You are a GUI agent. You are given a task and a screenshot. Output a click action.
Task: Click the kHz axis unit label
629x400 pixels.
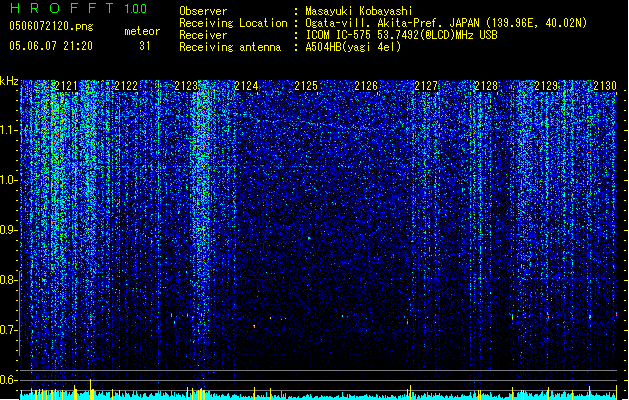click(9, 81)
